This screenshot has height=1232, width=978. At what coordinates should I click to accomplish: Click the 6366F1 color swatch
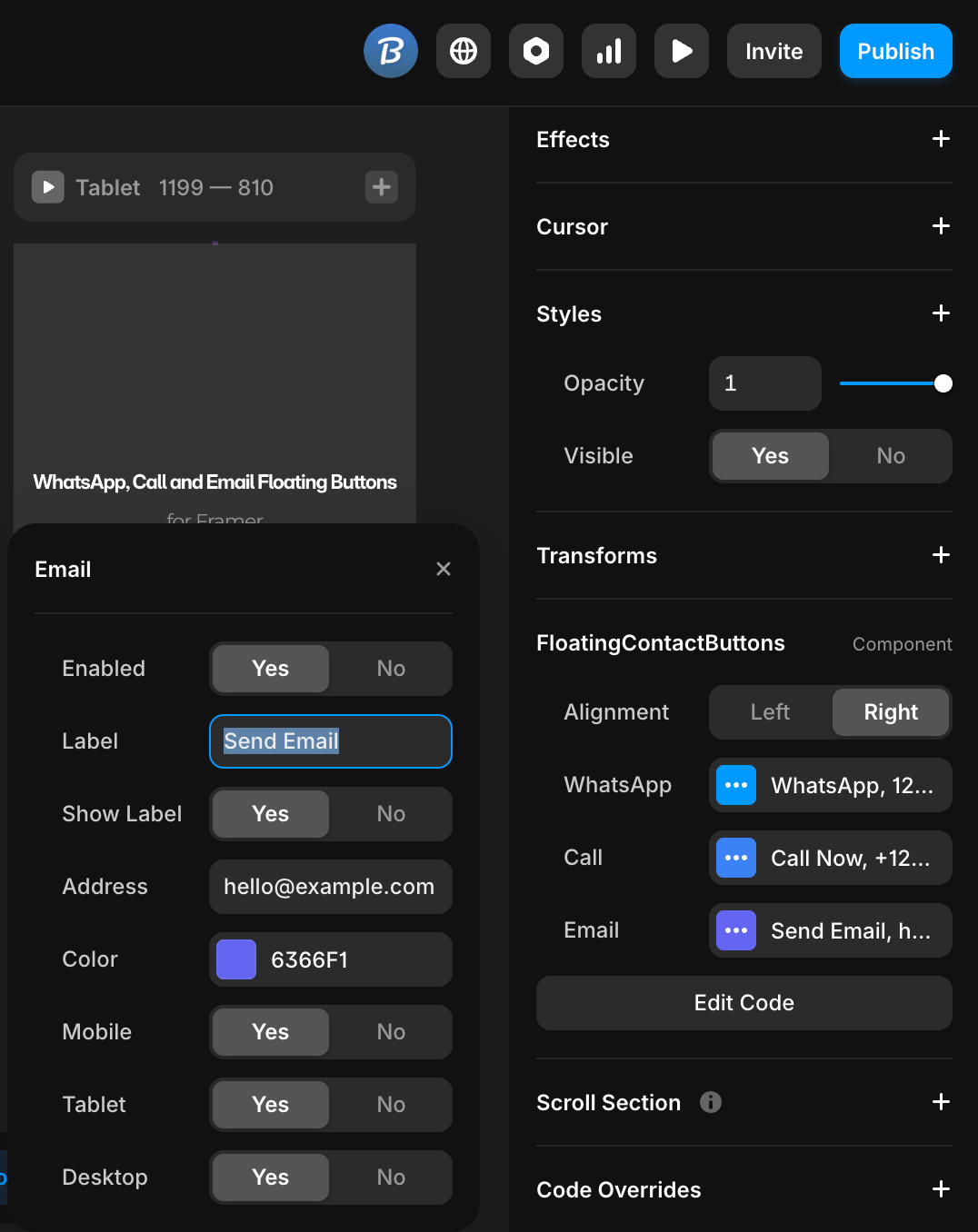236,959
